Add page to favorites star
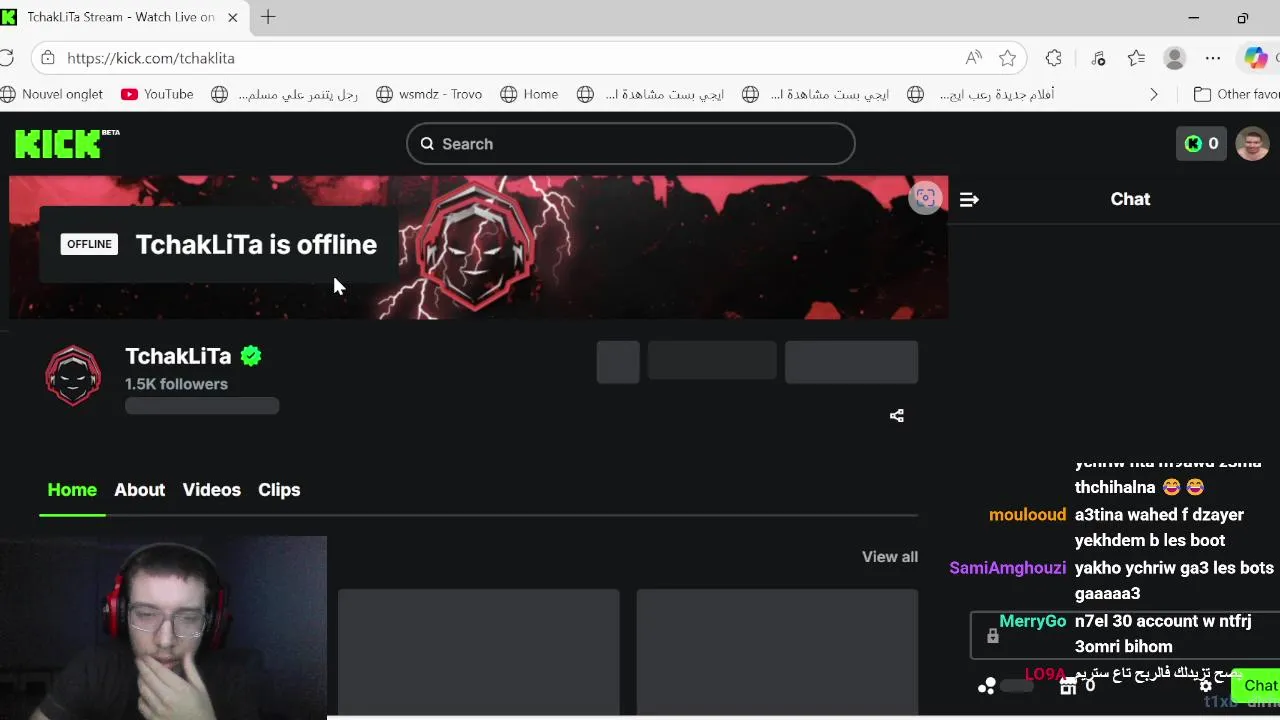Image resolution: width=1280 pixels, height=720 pixels. point(1007,58)
